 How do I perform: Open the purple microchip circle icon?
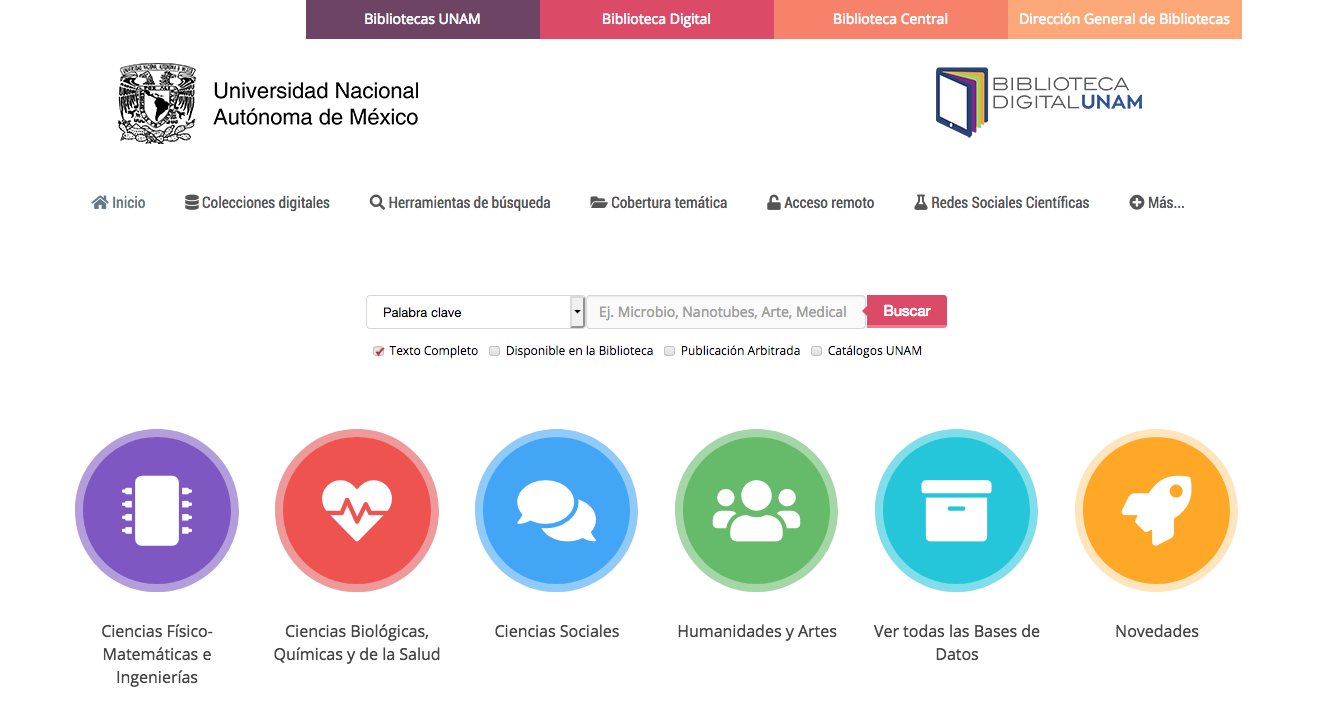157,511
